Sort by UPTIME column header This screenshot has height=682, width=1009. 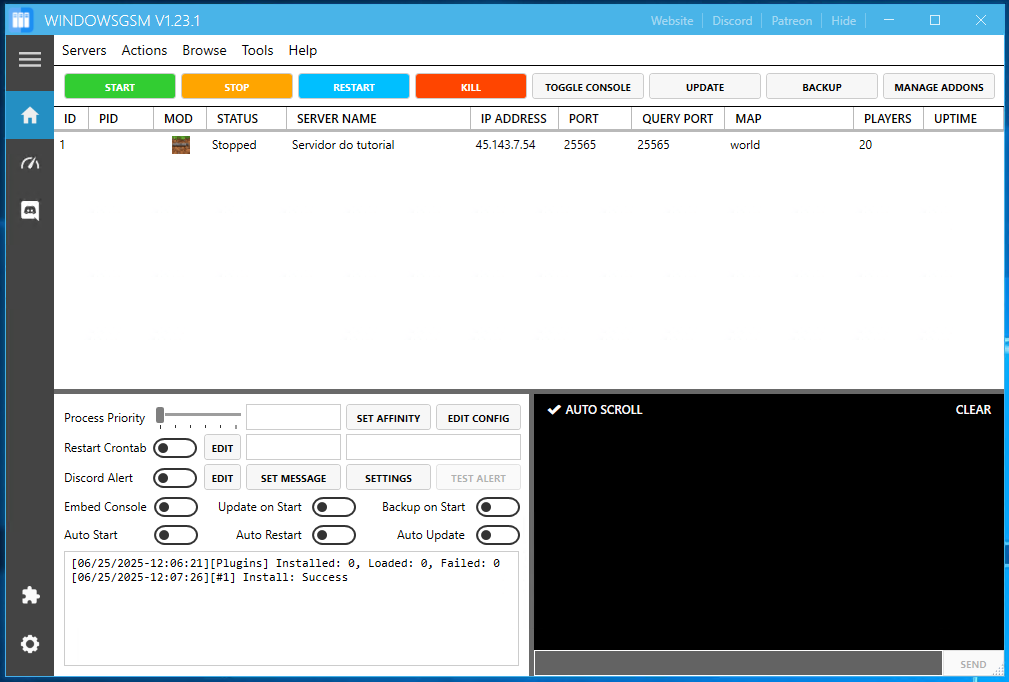click(962, 119)
